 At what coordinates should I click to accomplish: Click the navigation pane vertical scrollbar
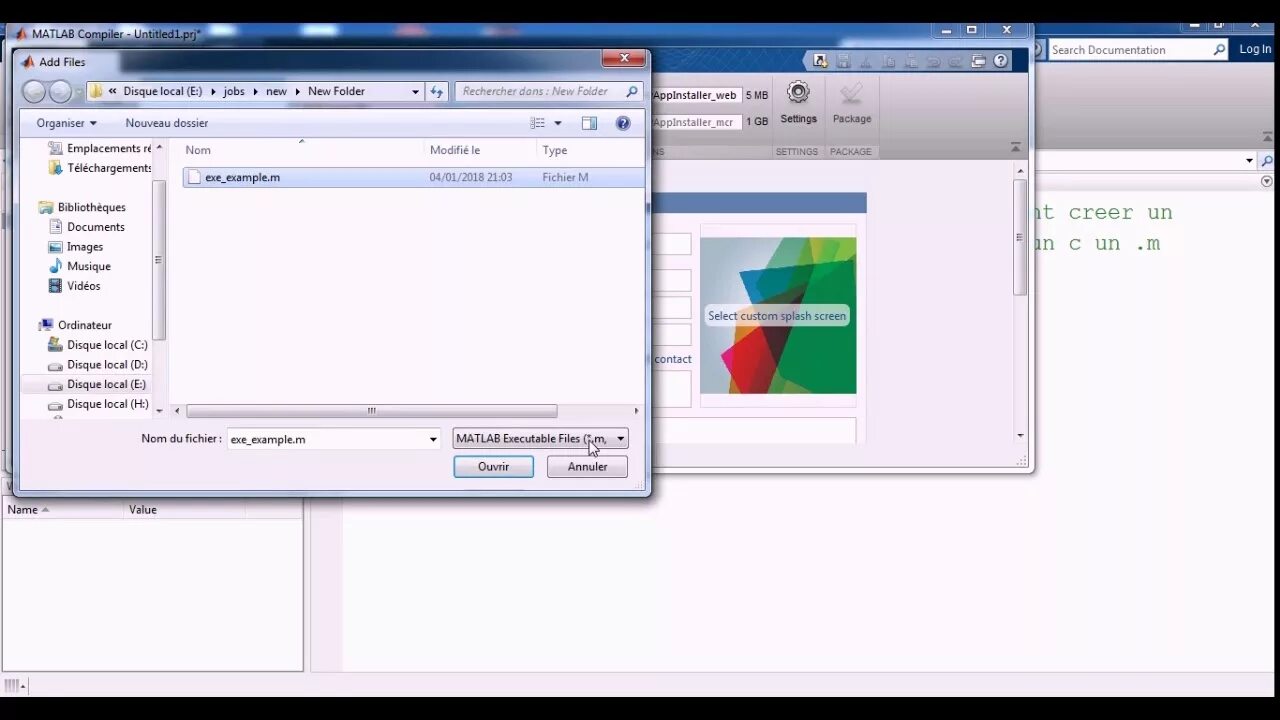[x=158, y=260]
